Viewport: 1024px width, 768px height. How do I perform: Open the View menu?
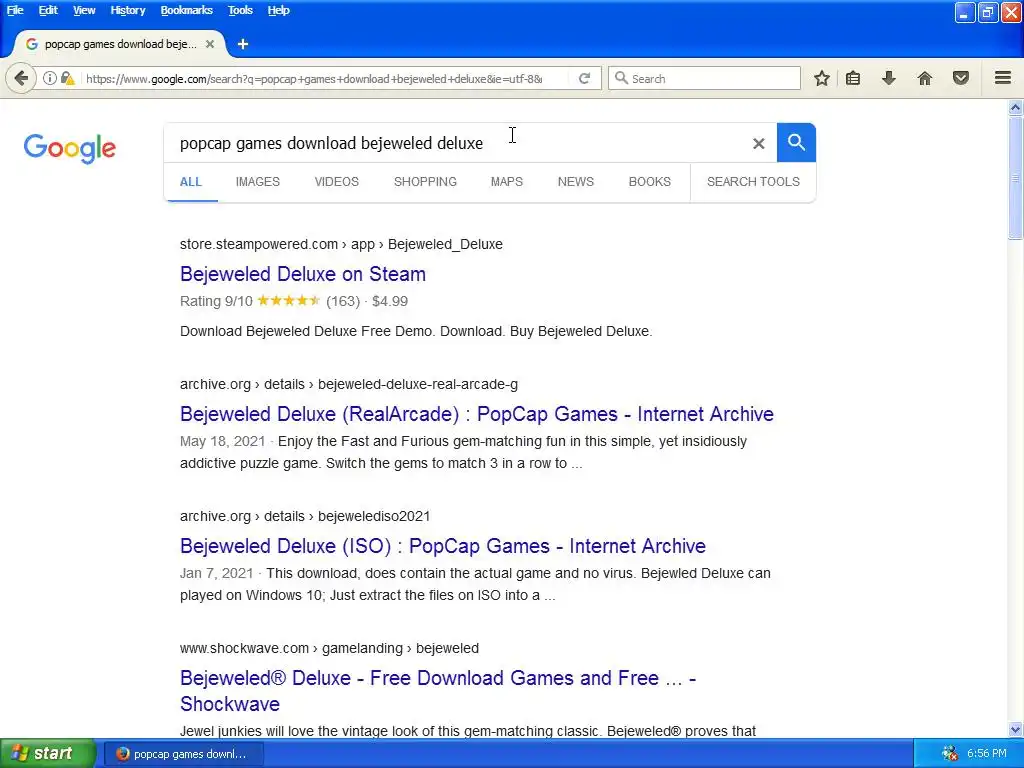pos(84,10)
